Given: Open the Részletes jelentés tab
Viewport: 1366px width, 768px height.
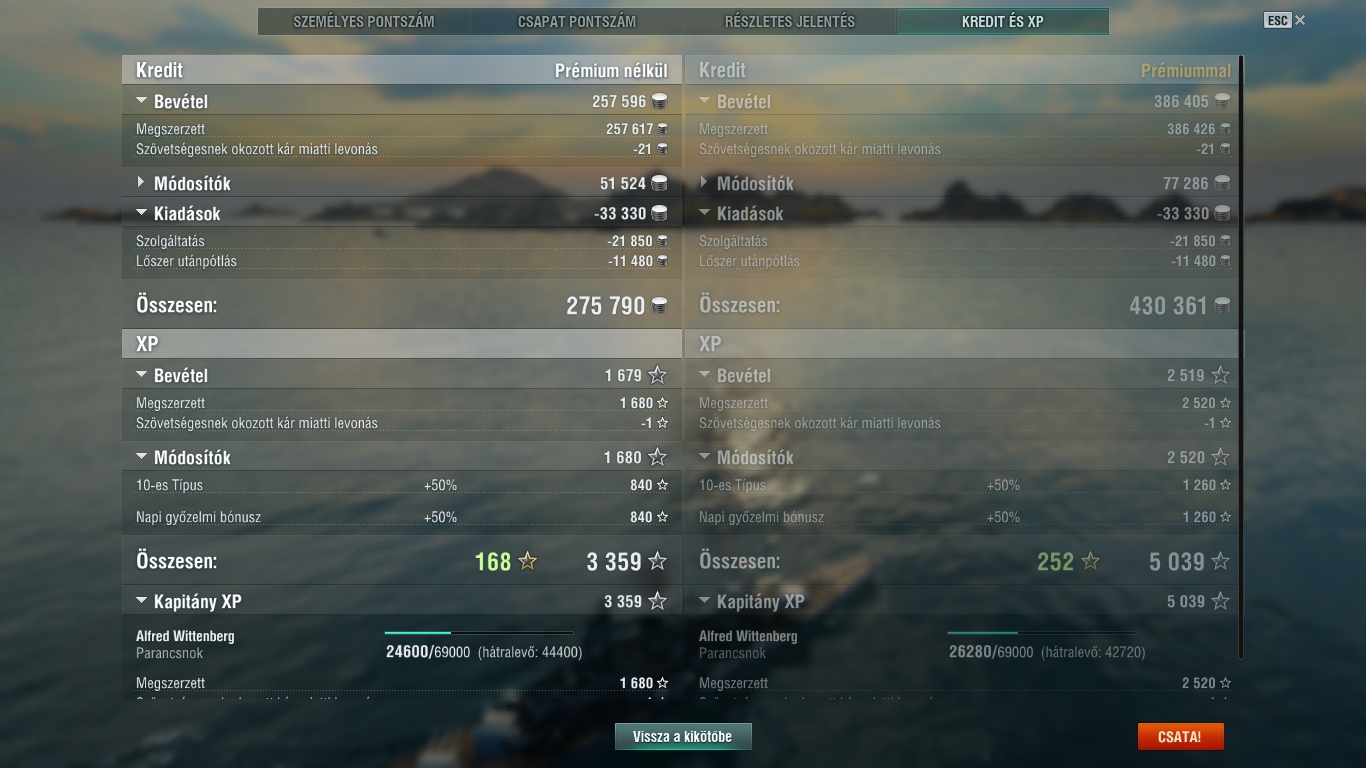Looking at the screenshot, I should point(790,21).
